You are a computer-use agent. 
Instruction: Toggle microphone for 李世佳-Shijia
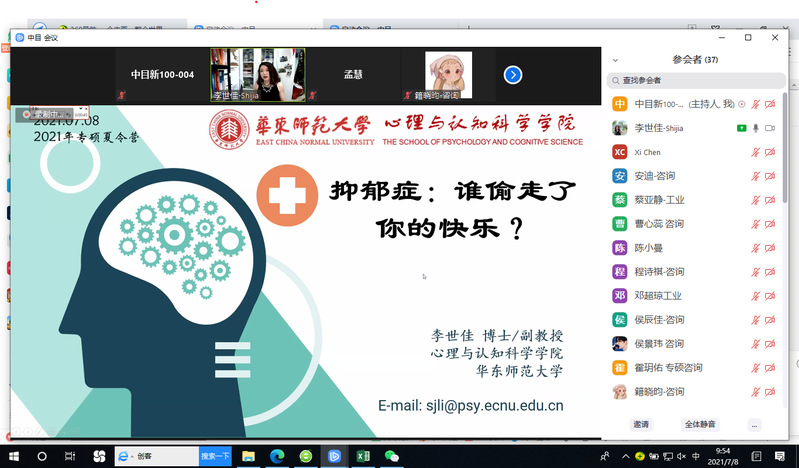point(756,128)
